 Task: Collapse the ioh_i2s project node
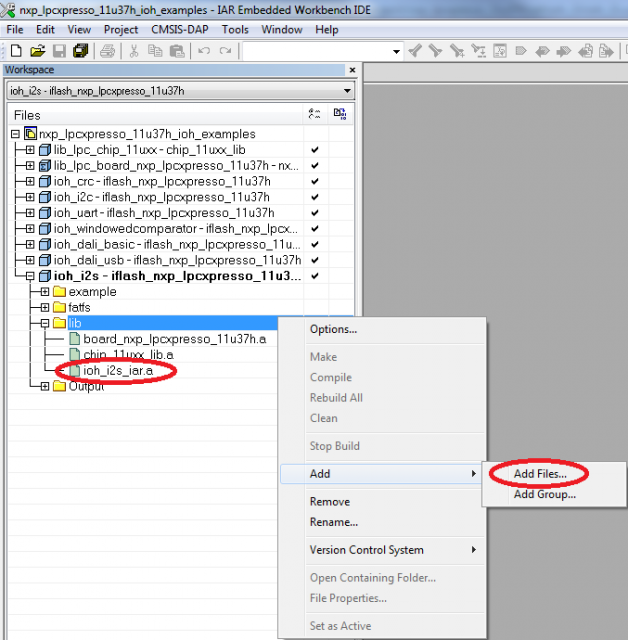coord(30,276)
